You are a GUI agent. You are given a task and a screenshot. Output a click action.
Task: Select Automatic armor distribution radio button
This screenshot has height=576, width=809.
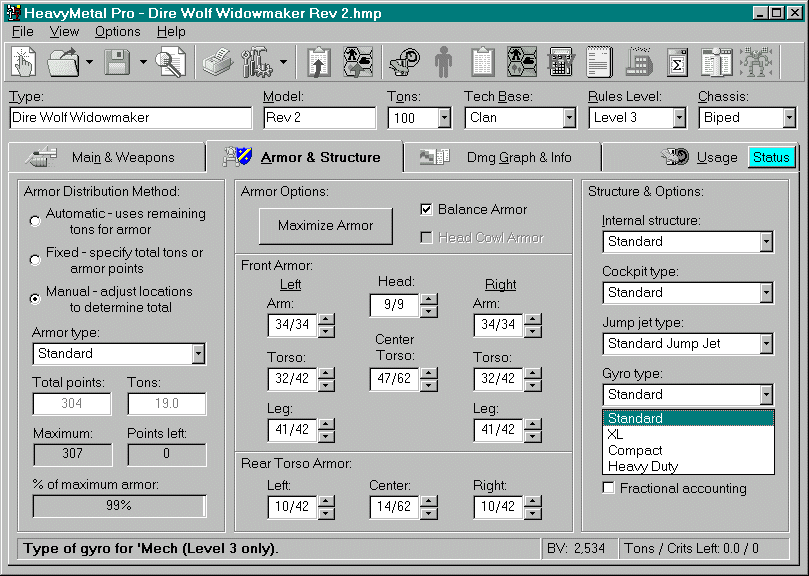pyautogui.click(x=35, y=221)
